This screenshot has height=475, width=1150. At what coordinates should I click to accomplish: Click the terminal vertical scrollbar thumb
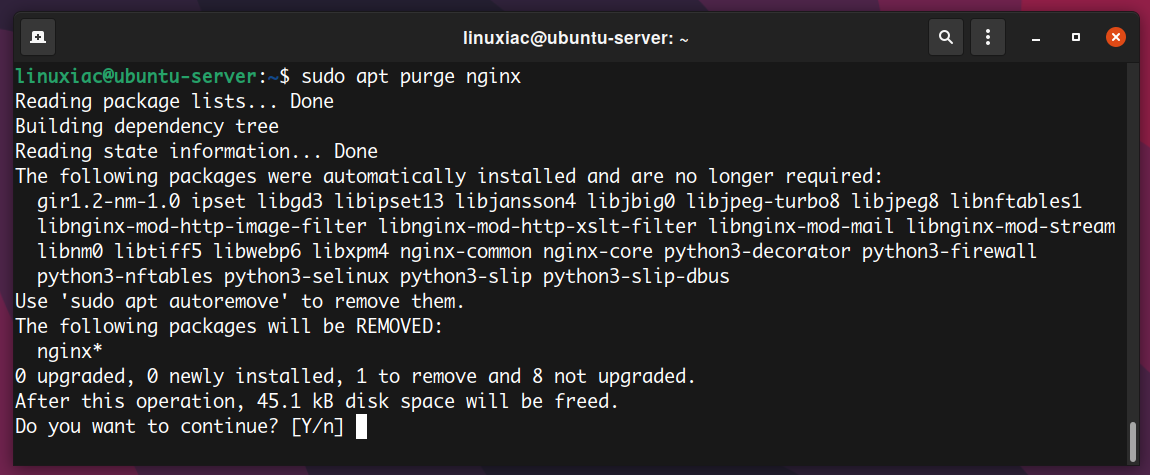[1133, 442]
